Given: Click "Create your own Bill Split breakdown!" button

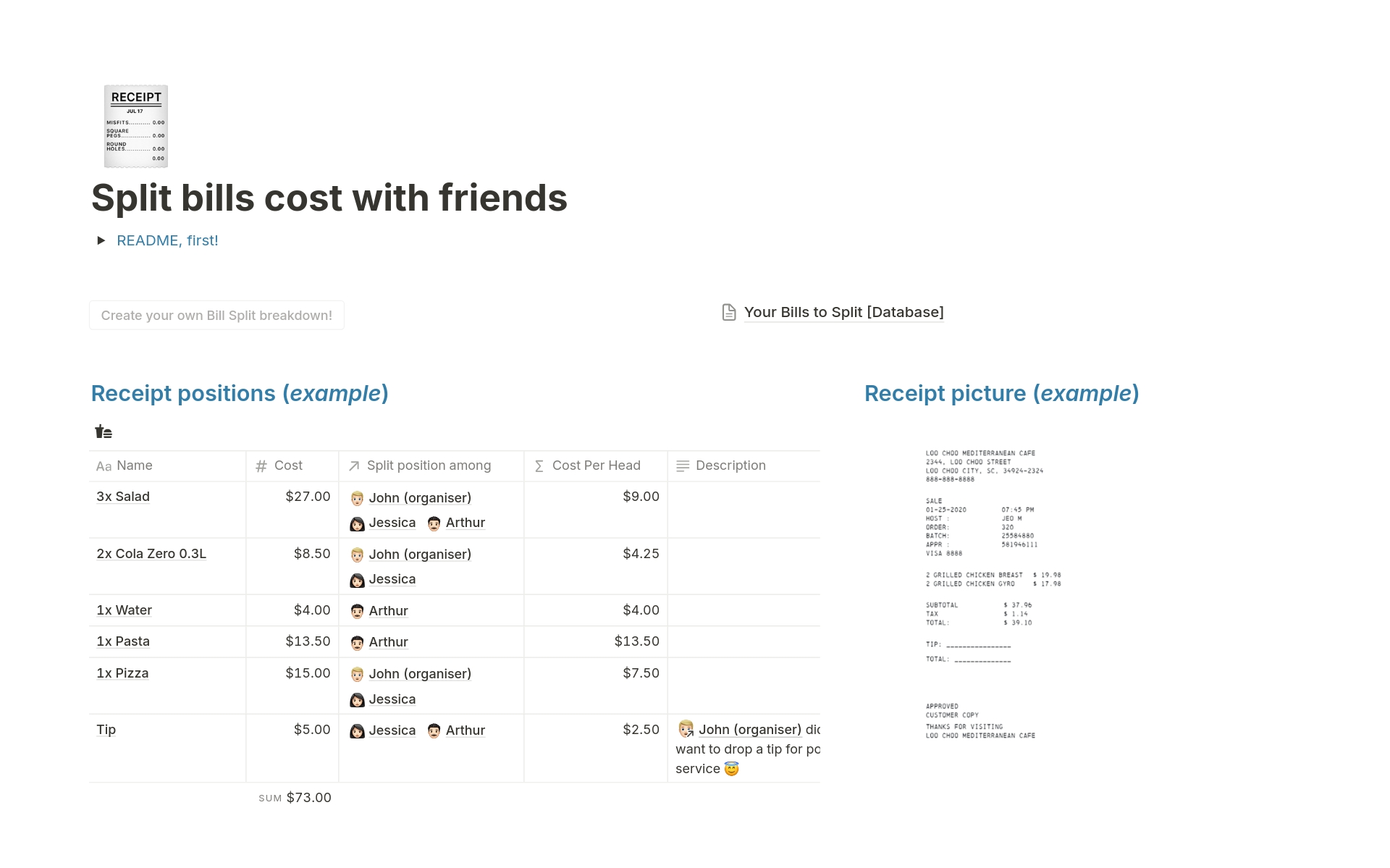Looking at the screenshot, I should (216, 316).
